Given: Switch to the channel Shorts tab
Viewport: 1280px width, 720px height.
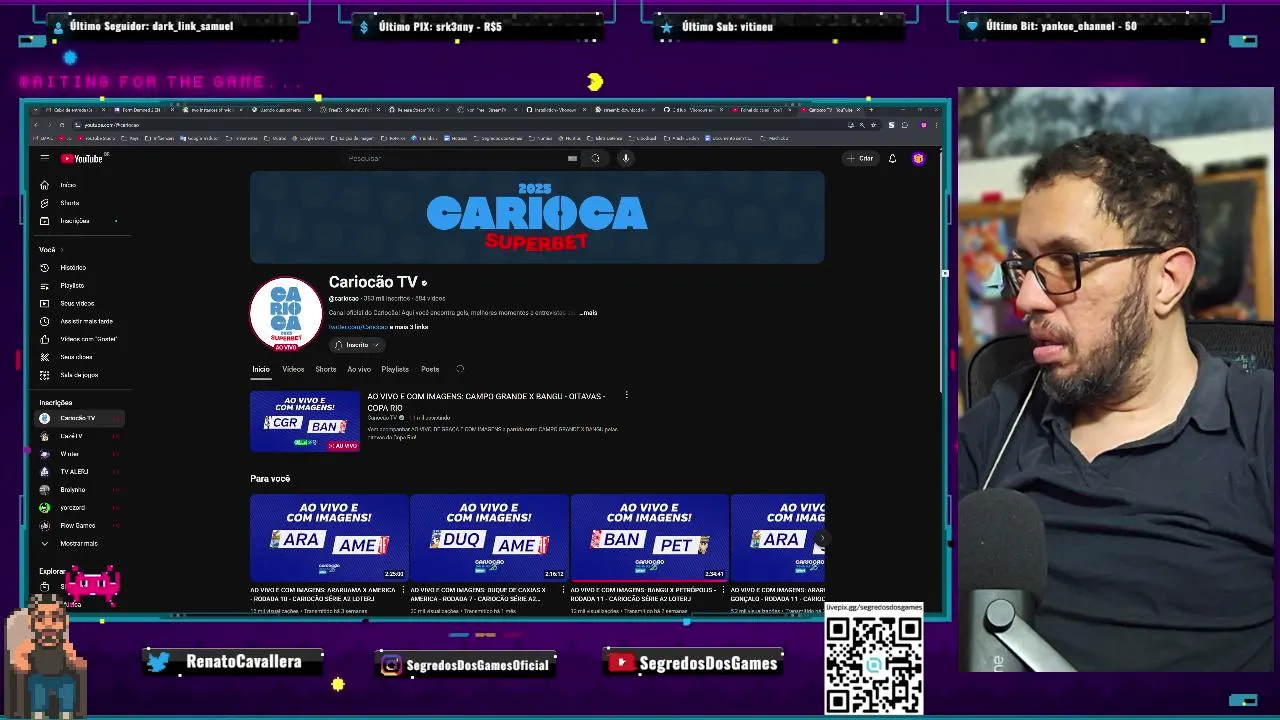Looking at the screenshot, I should pyautogui.click(x=326, y=369).
